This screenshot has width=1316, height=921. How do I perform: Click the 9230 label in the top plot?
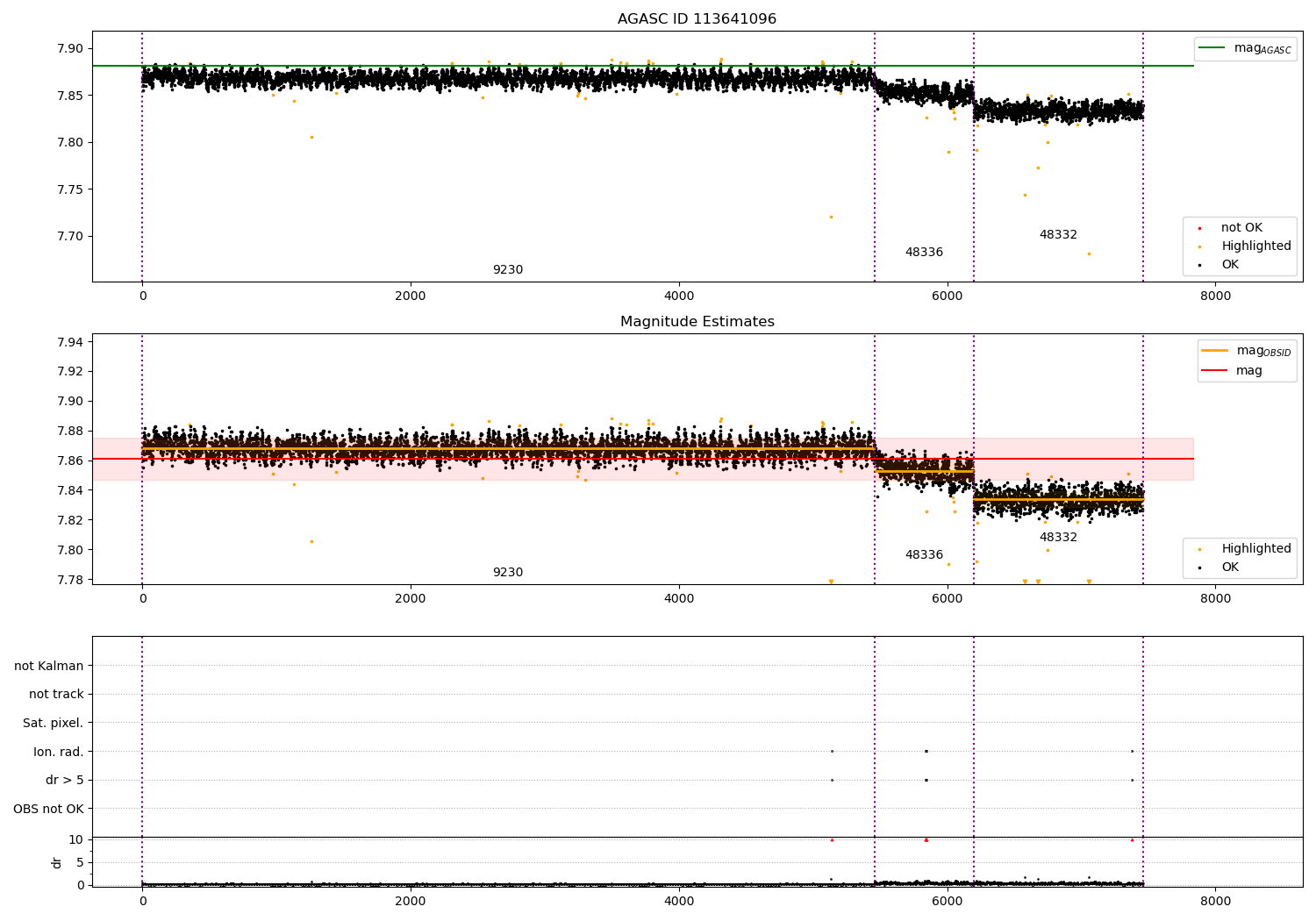pos(507,270)
